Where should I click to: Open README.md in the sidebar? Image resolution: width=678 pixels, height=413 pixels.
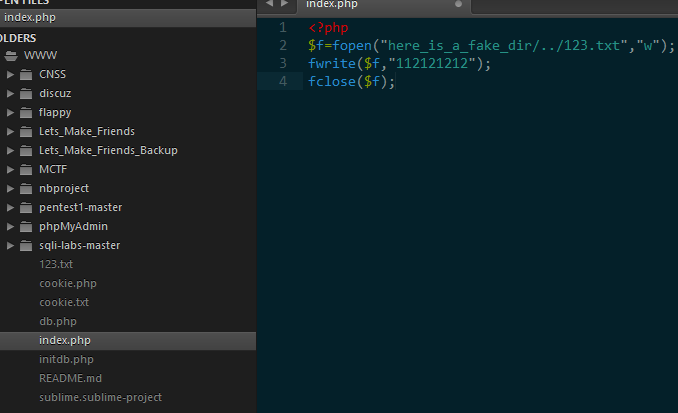pos(70,378)
